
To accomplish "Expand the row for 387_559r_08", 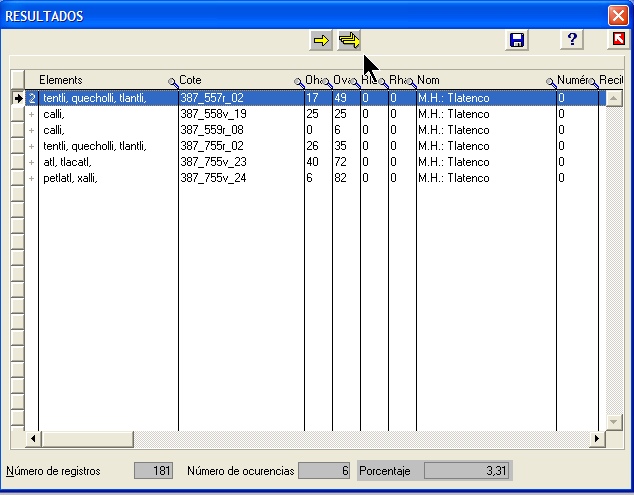I will coord(31,131).
